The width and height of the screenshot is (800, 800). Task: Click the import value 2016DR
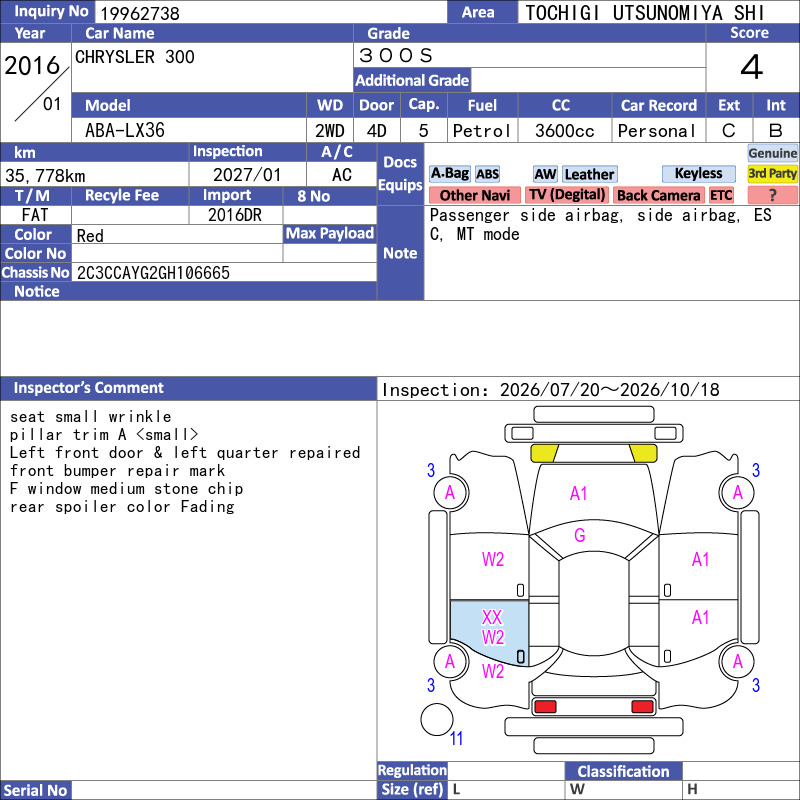235,215
